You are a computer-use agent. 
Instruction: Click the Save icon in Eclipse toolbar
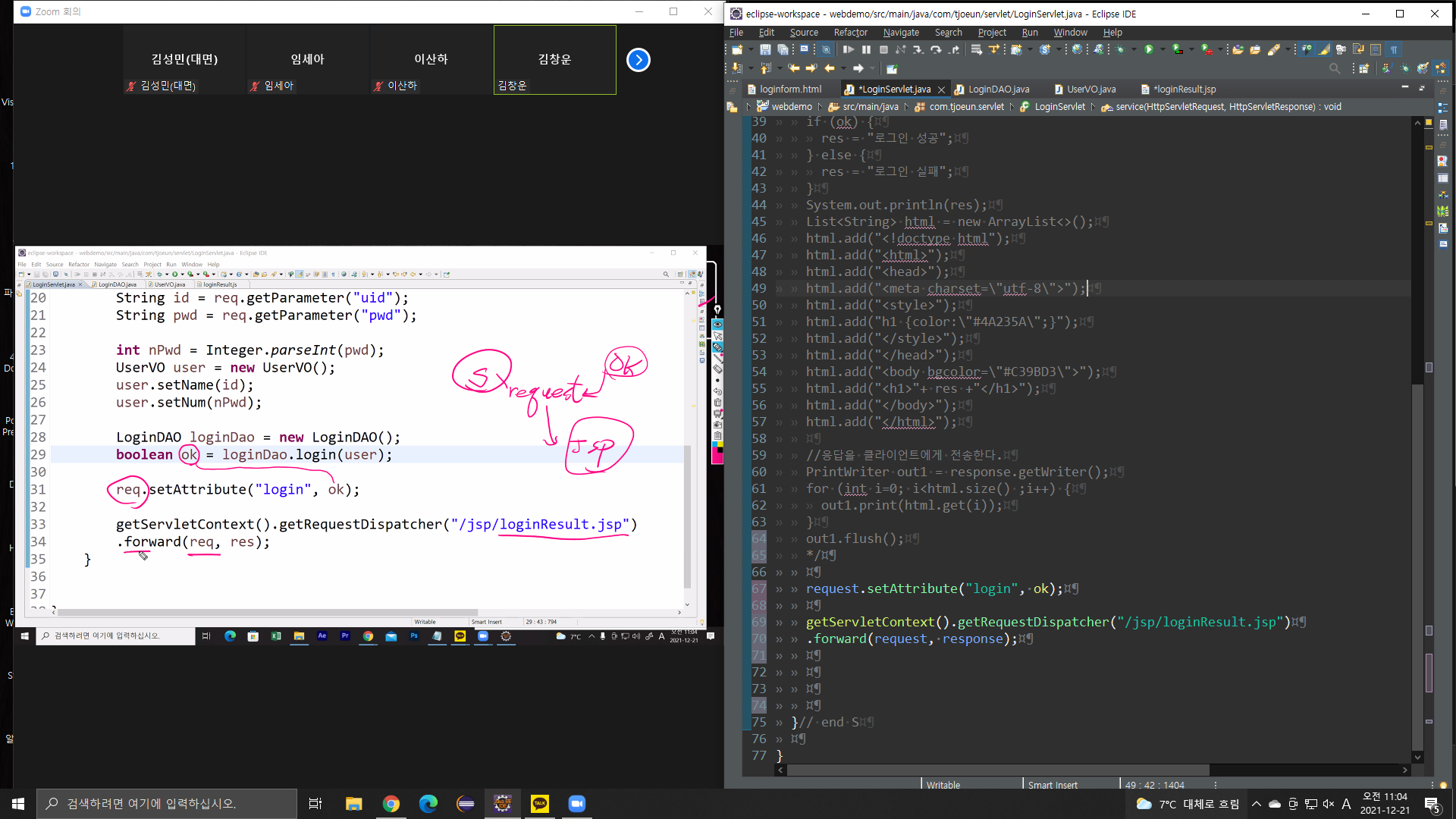(x=765, y=49)
